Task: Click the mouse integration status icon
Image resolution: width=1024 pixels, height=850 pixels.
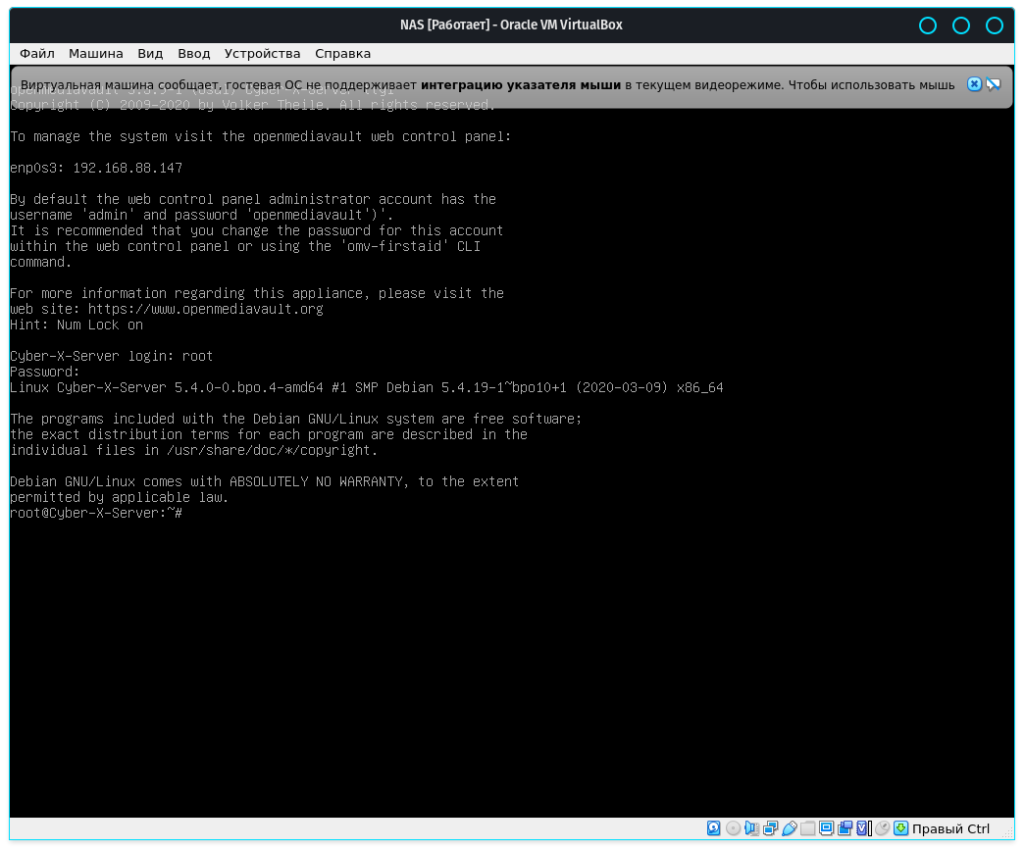Action: coord(882,828)
